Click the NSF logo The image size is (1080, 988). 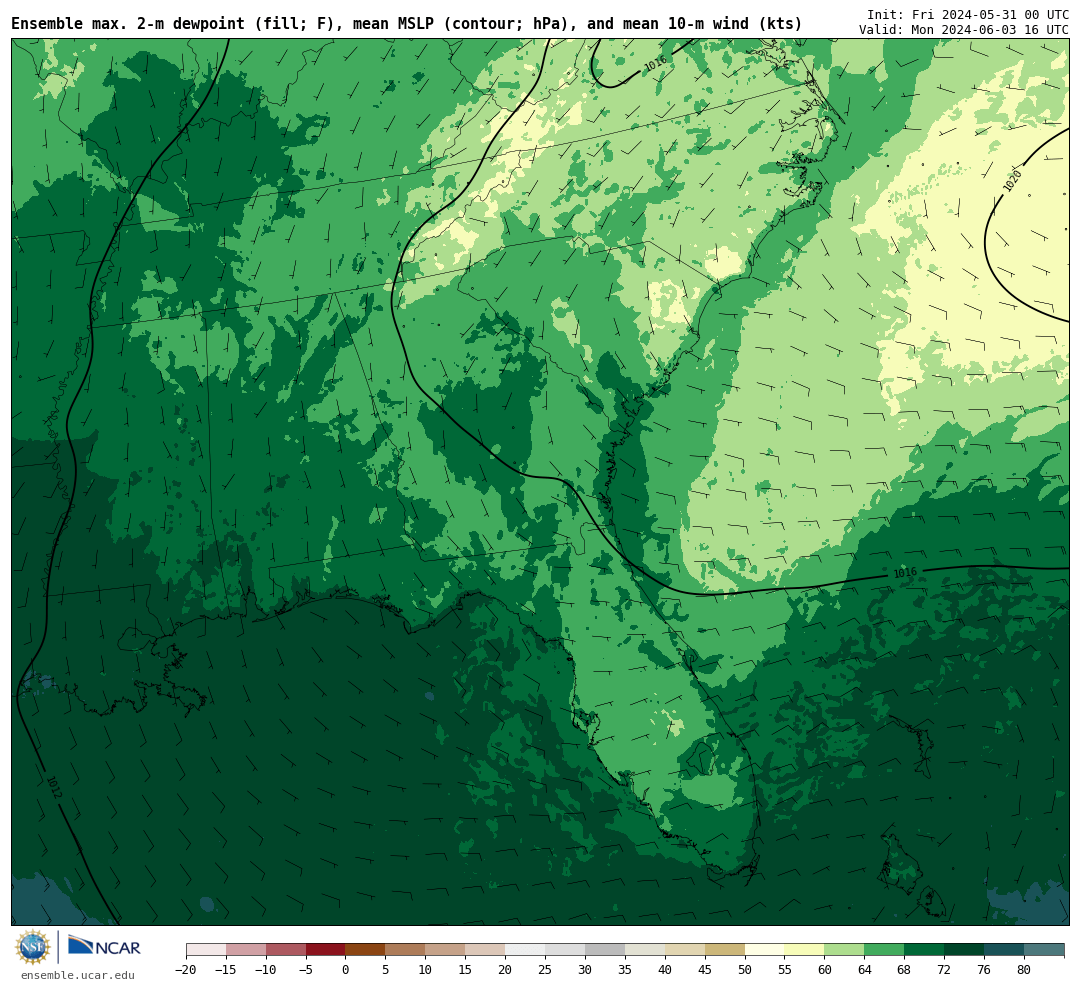[x=33, y=947]
